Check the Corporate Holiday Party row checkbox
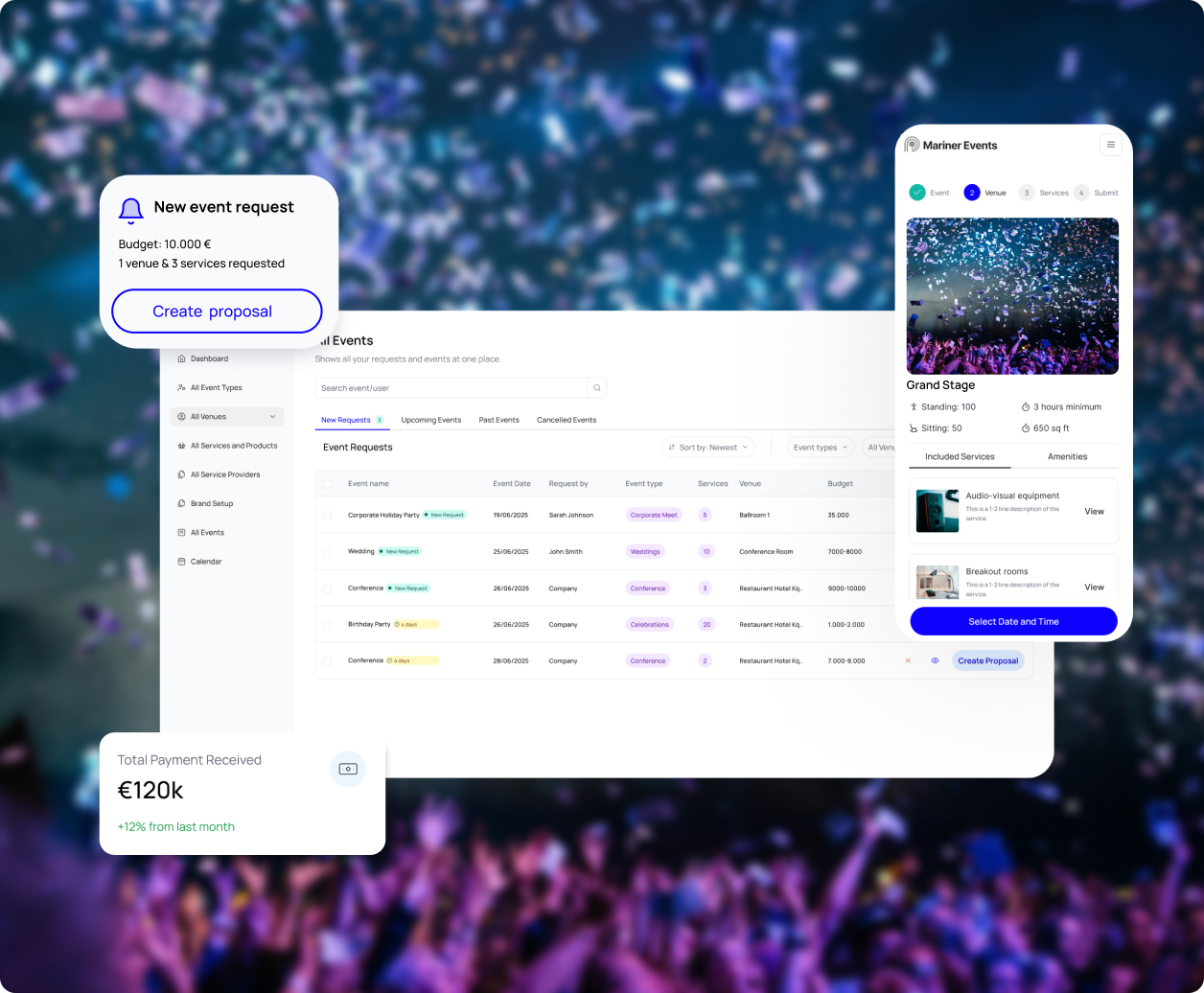The width and height of the screenshot is (1204, 993). coord(327,516)
